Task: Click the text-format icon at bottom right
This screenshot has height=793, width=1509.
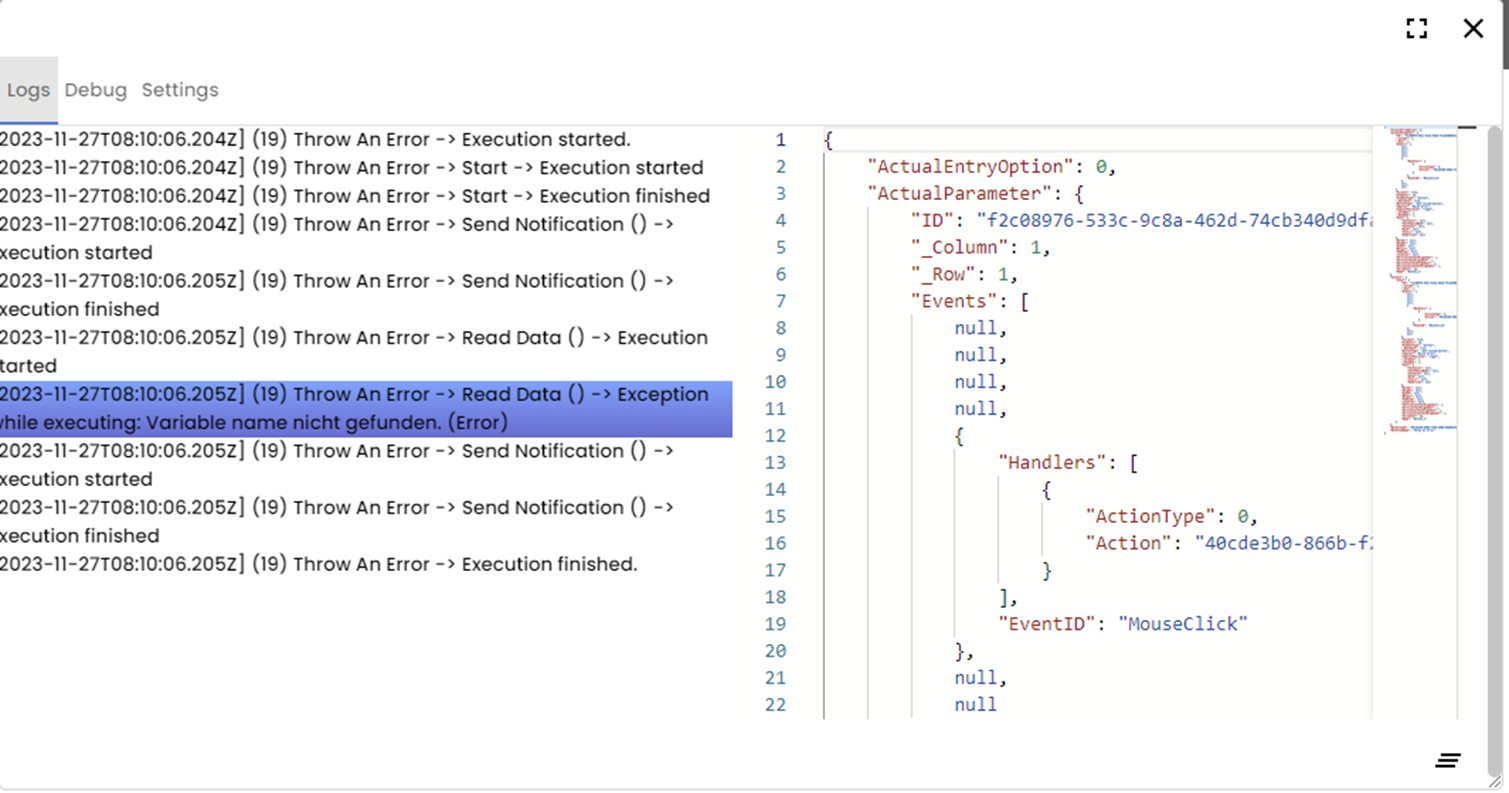Action: (x=1447, y=760)
